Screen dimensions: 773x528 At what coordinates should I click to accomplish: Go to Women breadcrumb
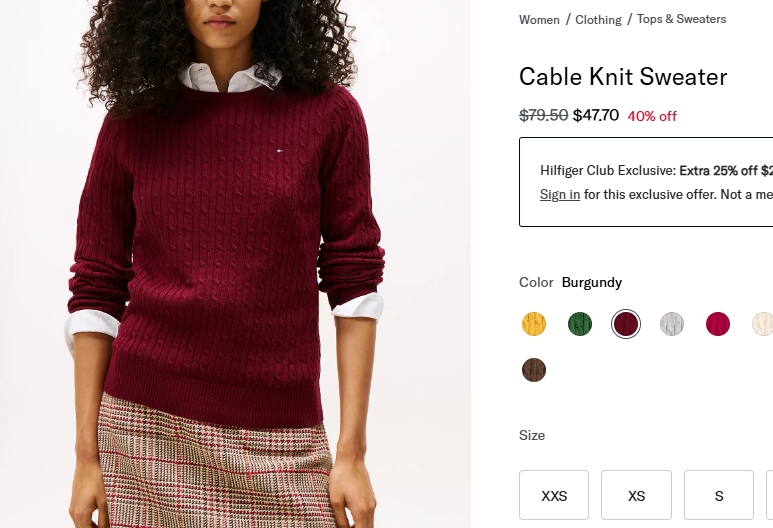(x=539, y=20)
